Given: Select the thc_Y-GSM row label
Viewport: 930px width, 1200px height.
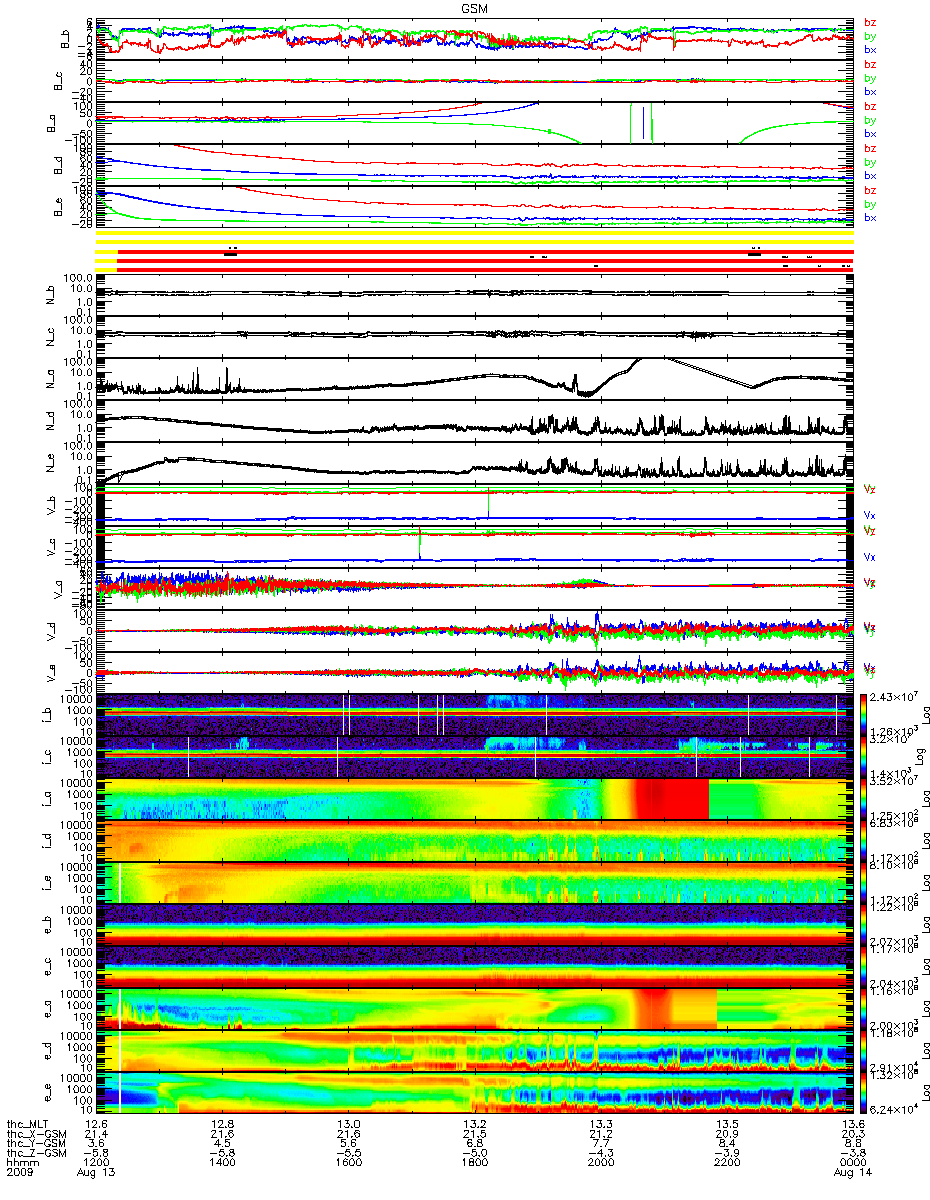Looking at the screenshot, I should pyautogui.click(x=34, y=1143).
